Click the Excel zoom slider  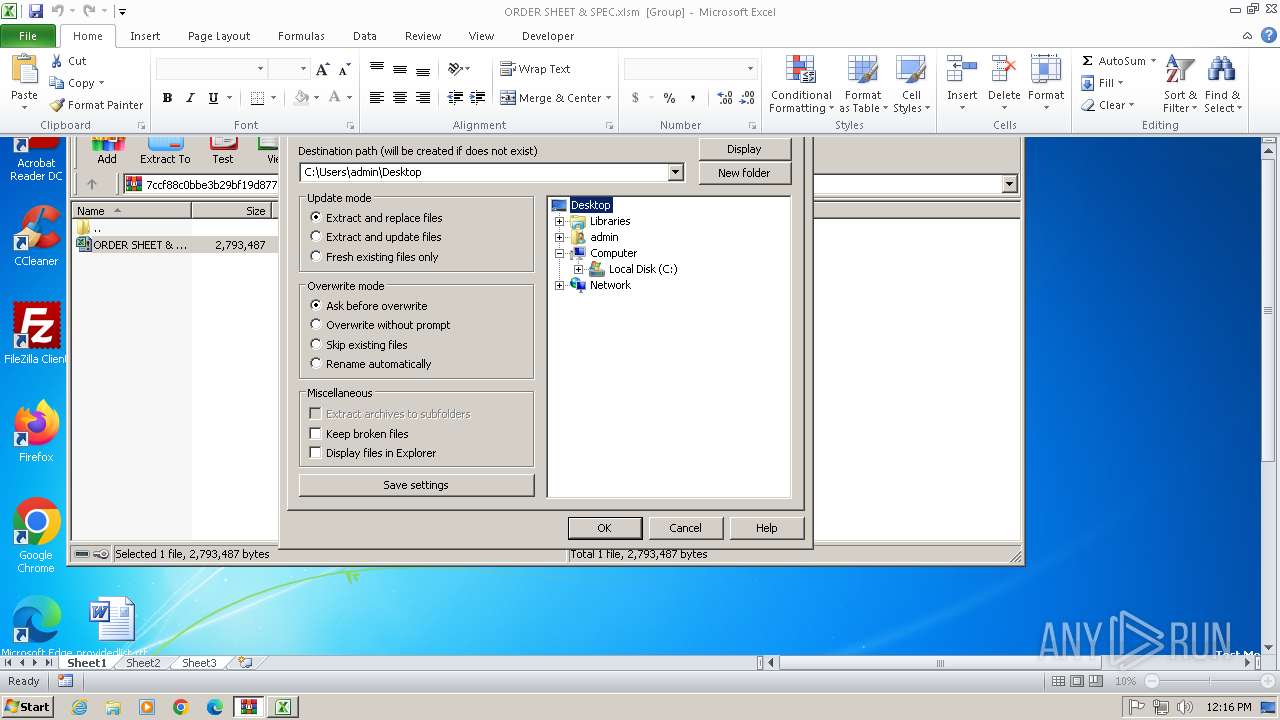point(1209,681)
